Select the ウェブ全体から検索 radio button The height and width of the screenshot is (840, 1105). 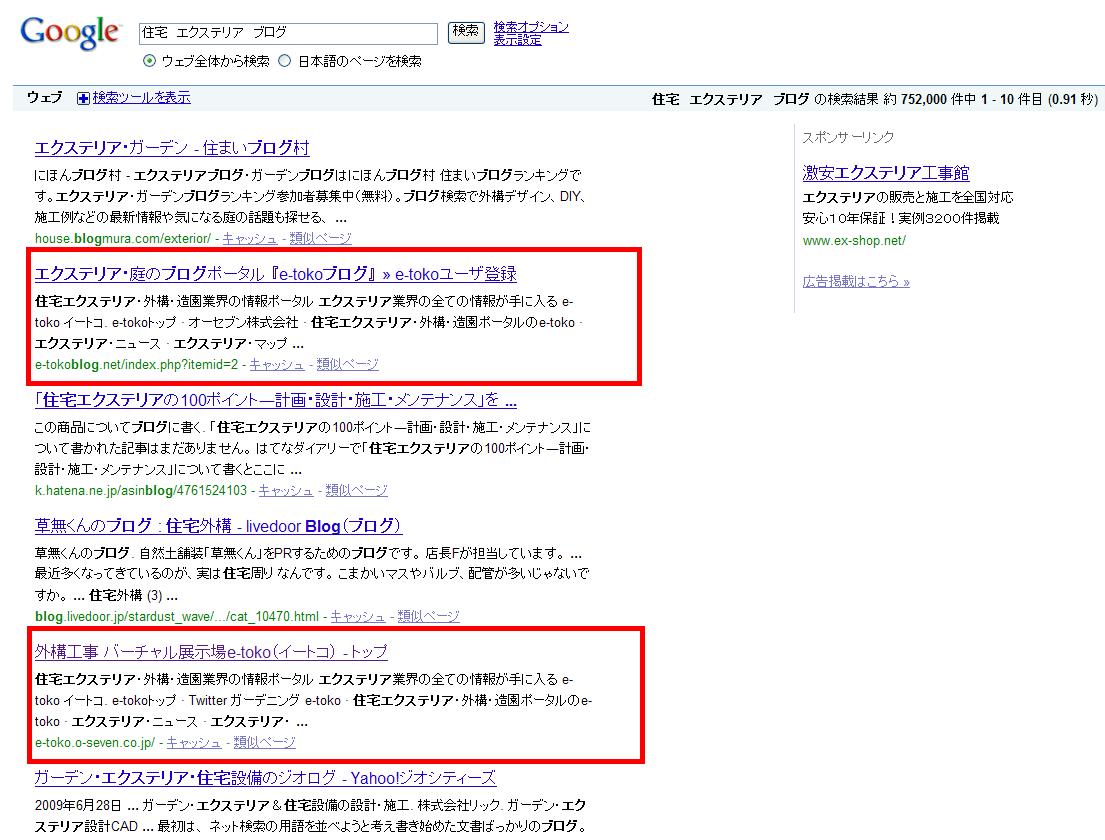150,61
